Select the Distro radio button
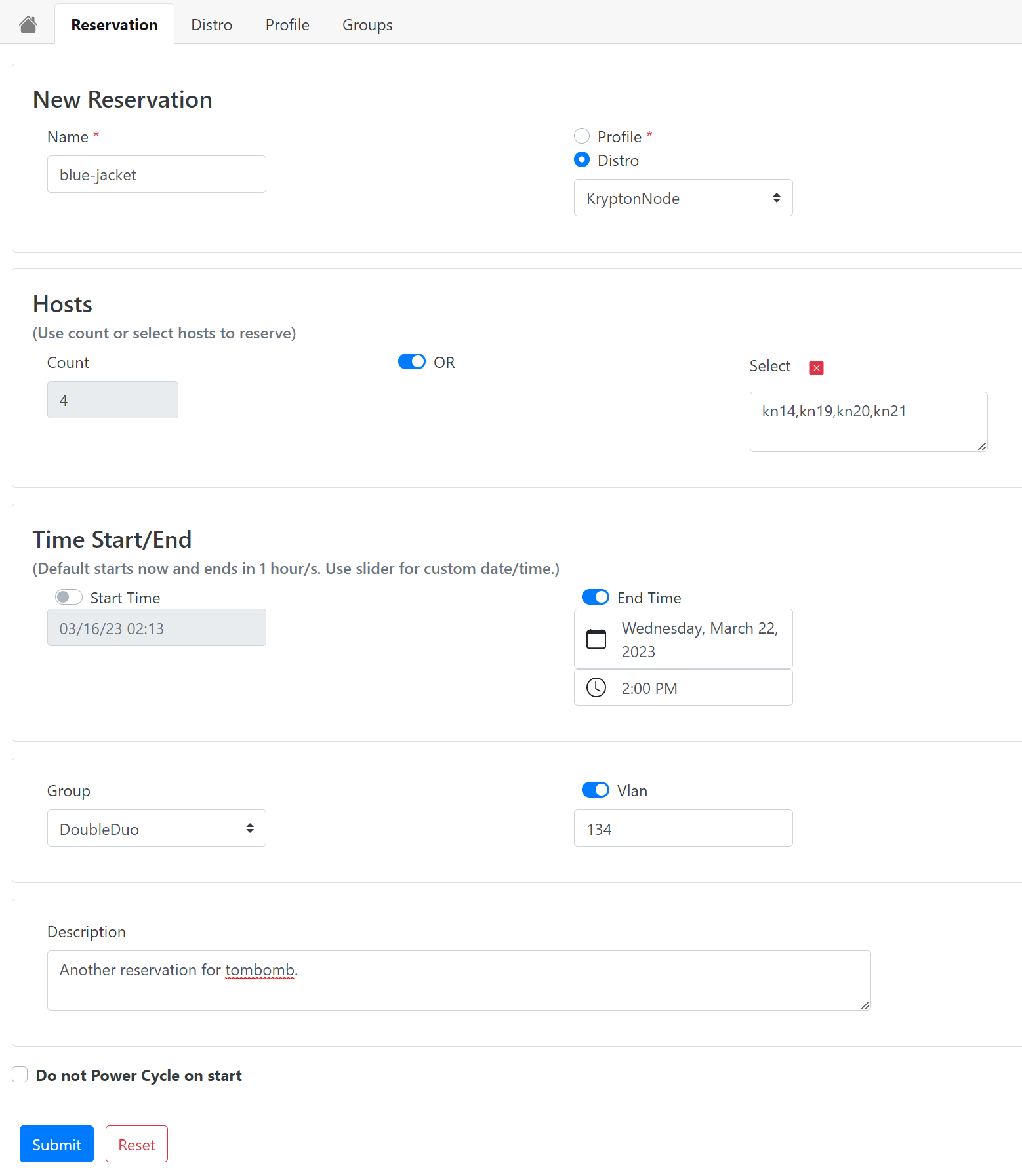This screenshot has height=1176, width=1022. click(581, 159)
